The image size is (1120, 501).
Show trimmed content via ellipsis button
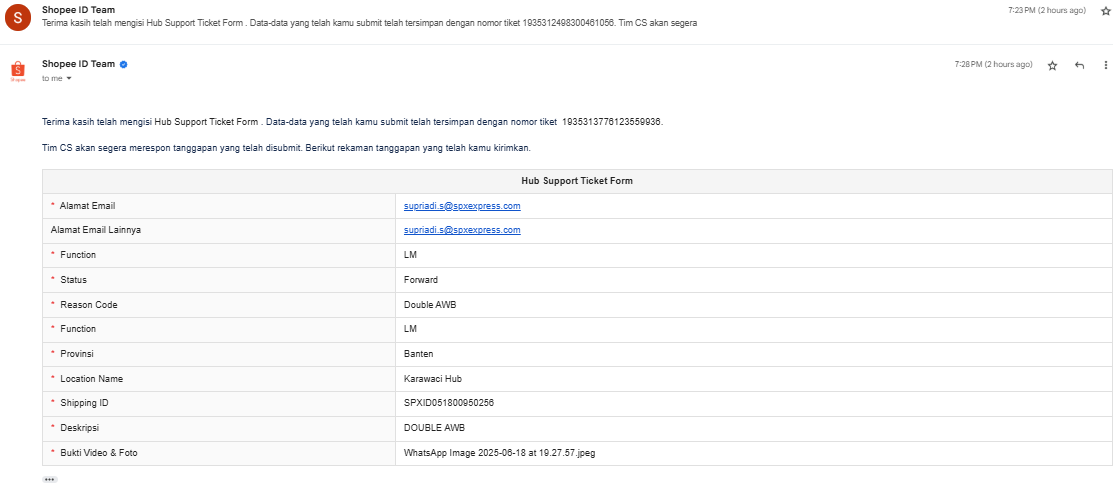pyautogui.click(x=50, y=480)
